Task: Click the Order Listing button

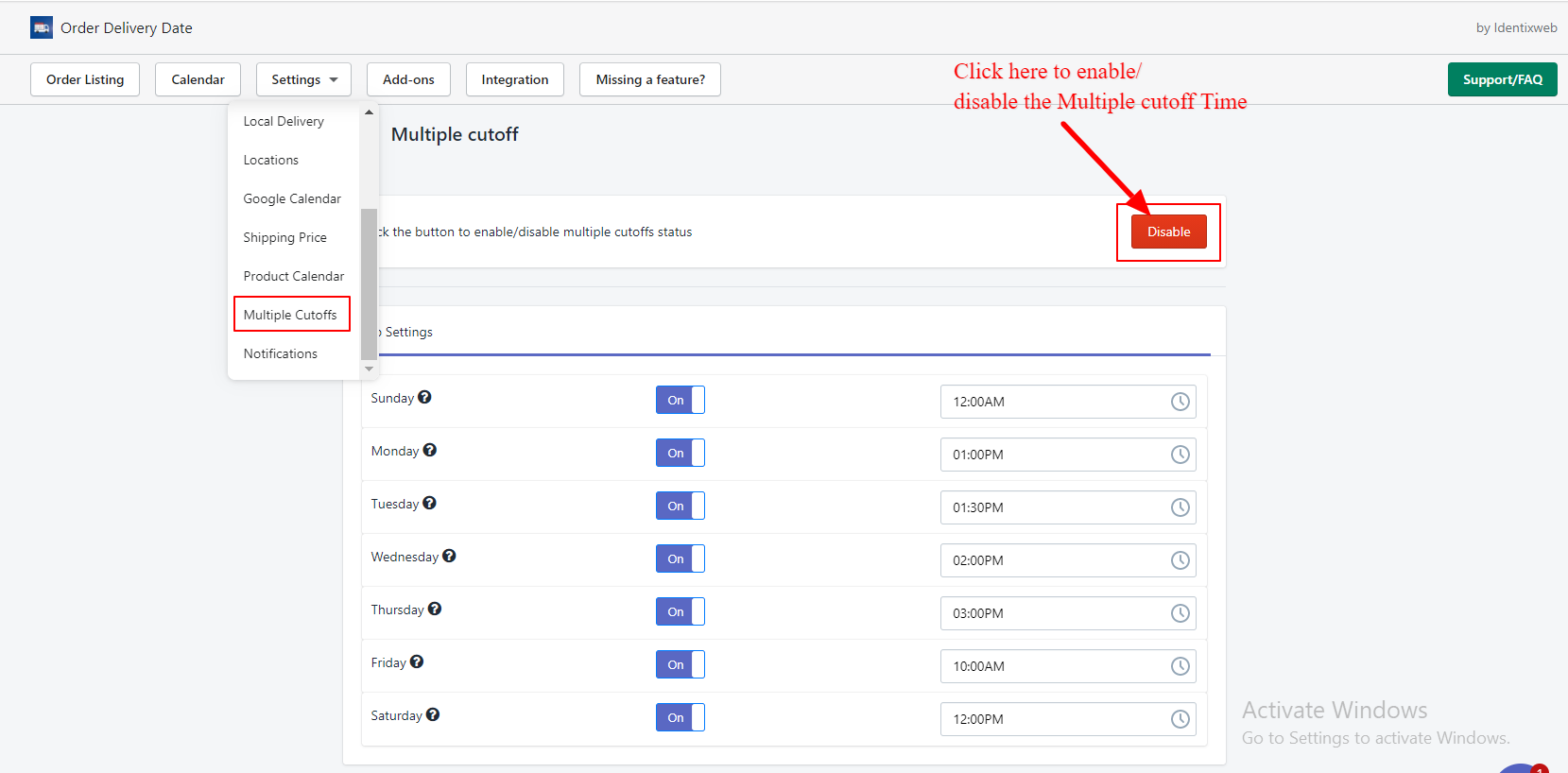Action: 85,79
